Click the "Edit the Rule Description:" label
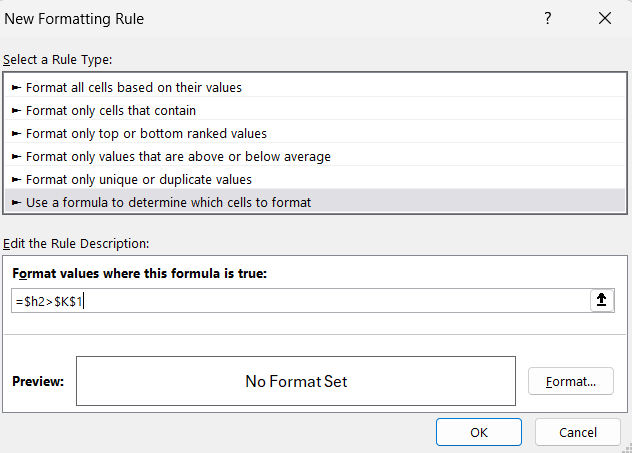Viewport: 632px width, 453px height. 76,243
